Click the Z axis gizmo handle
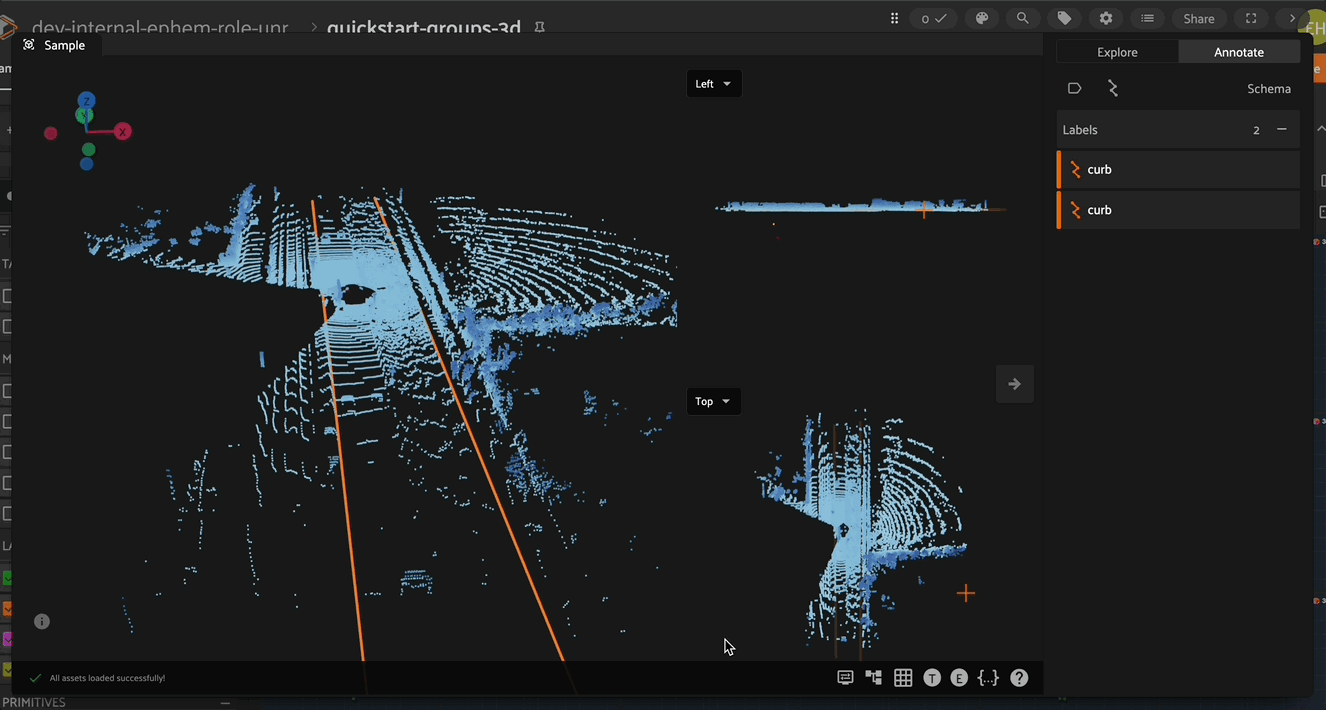Viewport: 1326px width, 710px height. coord(87,101)
